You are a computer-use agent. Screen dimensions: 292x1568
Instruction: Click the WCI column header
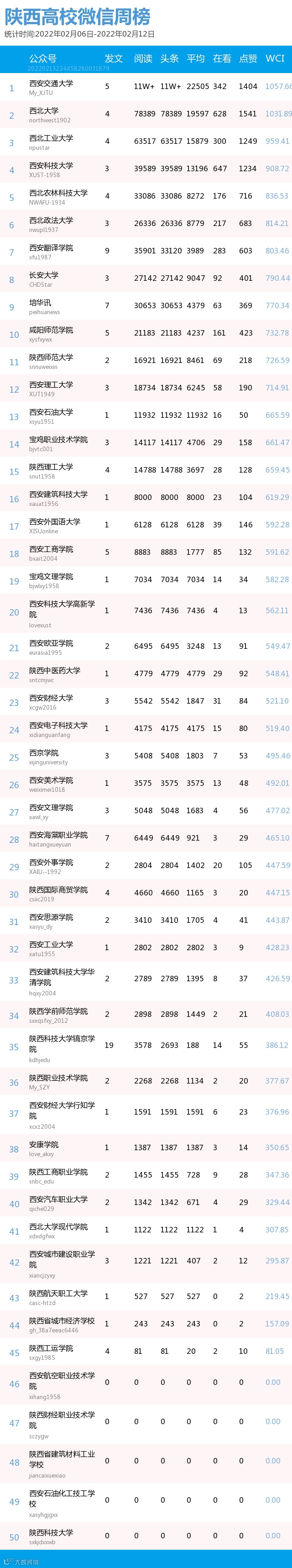pos(275,58)
